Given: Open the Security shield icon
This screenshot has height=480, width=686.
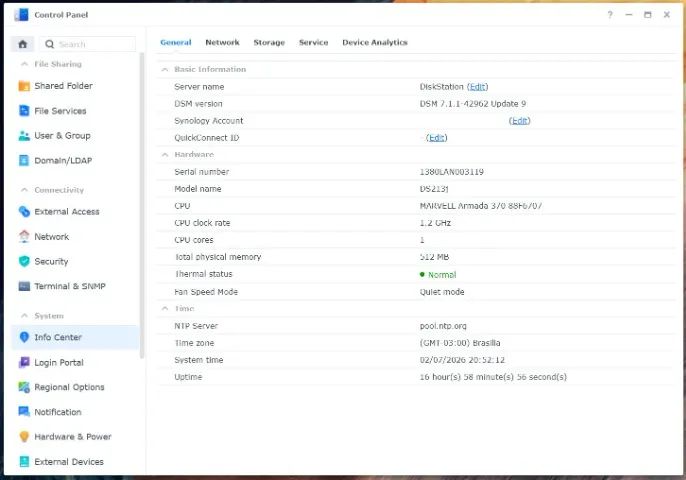Looking at the screenshot, I should point(24,262).
